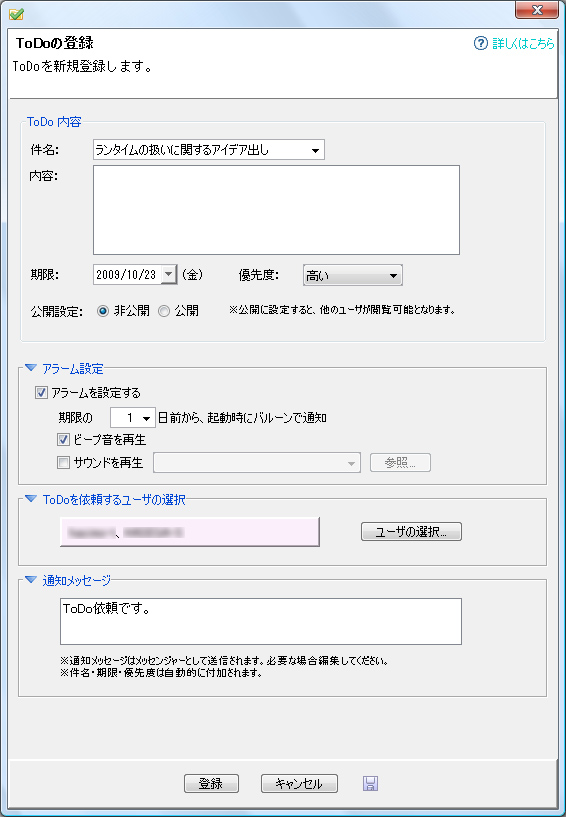566x817 pixels.
Task: Open the days-before number dropdown
Action: pyautogui.click(x=146, y=418)
